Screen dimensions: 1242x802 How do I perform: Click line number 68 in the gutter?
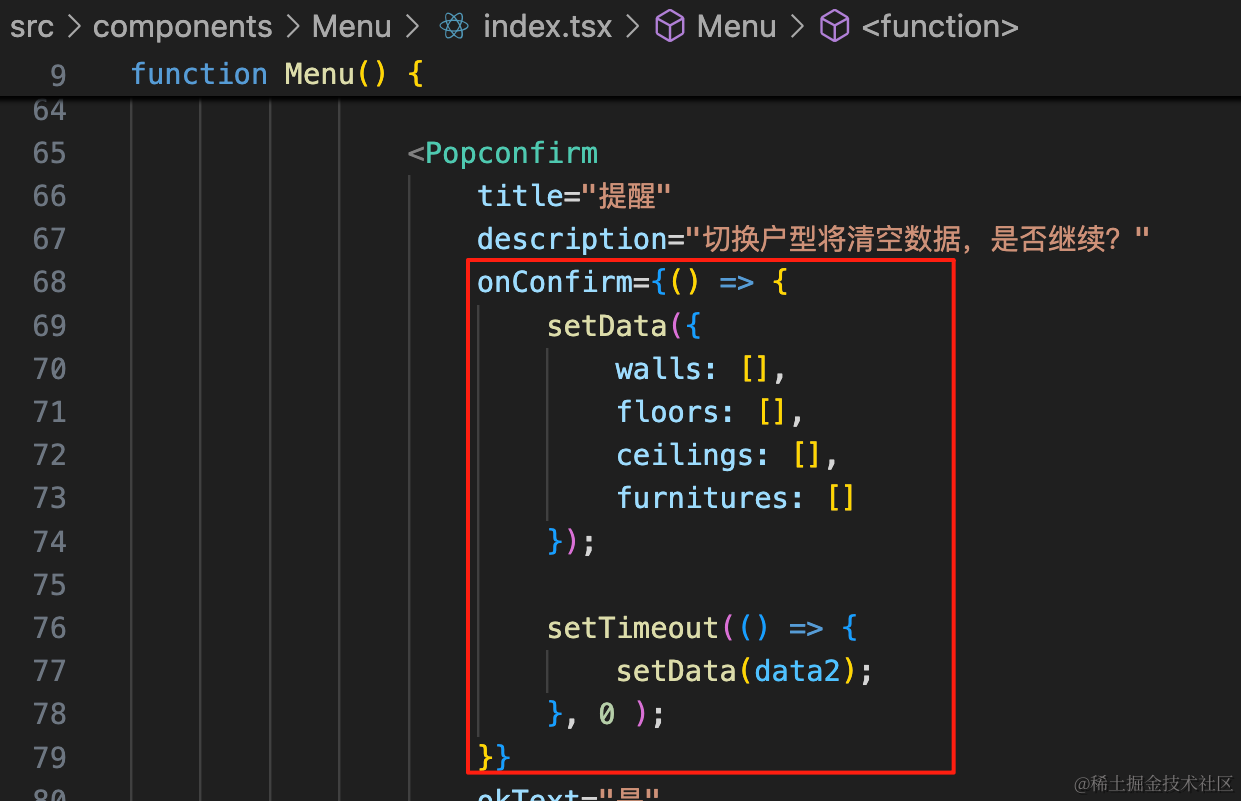click(49, 282)
